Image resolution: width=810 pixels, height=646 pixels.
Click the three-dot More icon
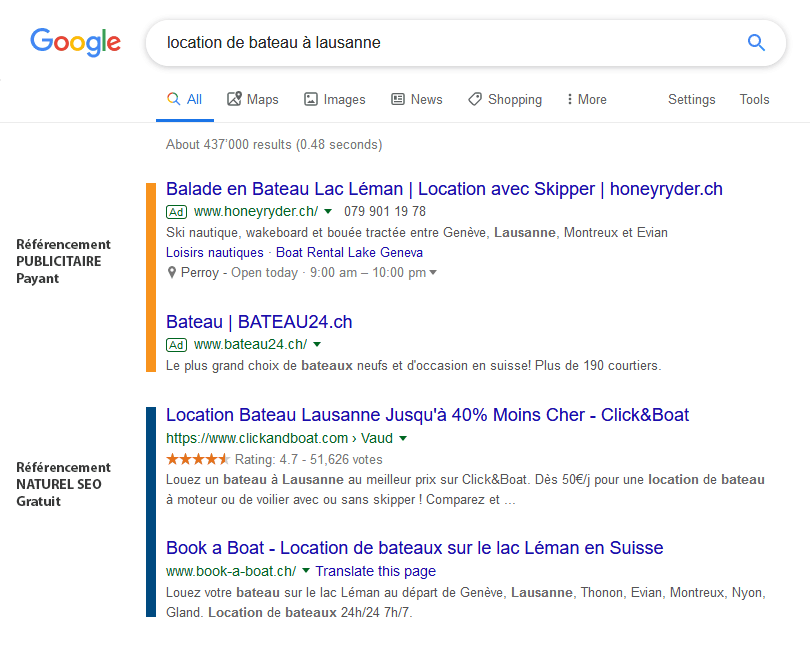coord(569,99)
